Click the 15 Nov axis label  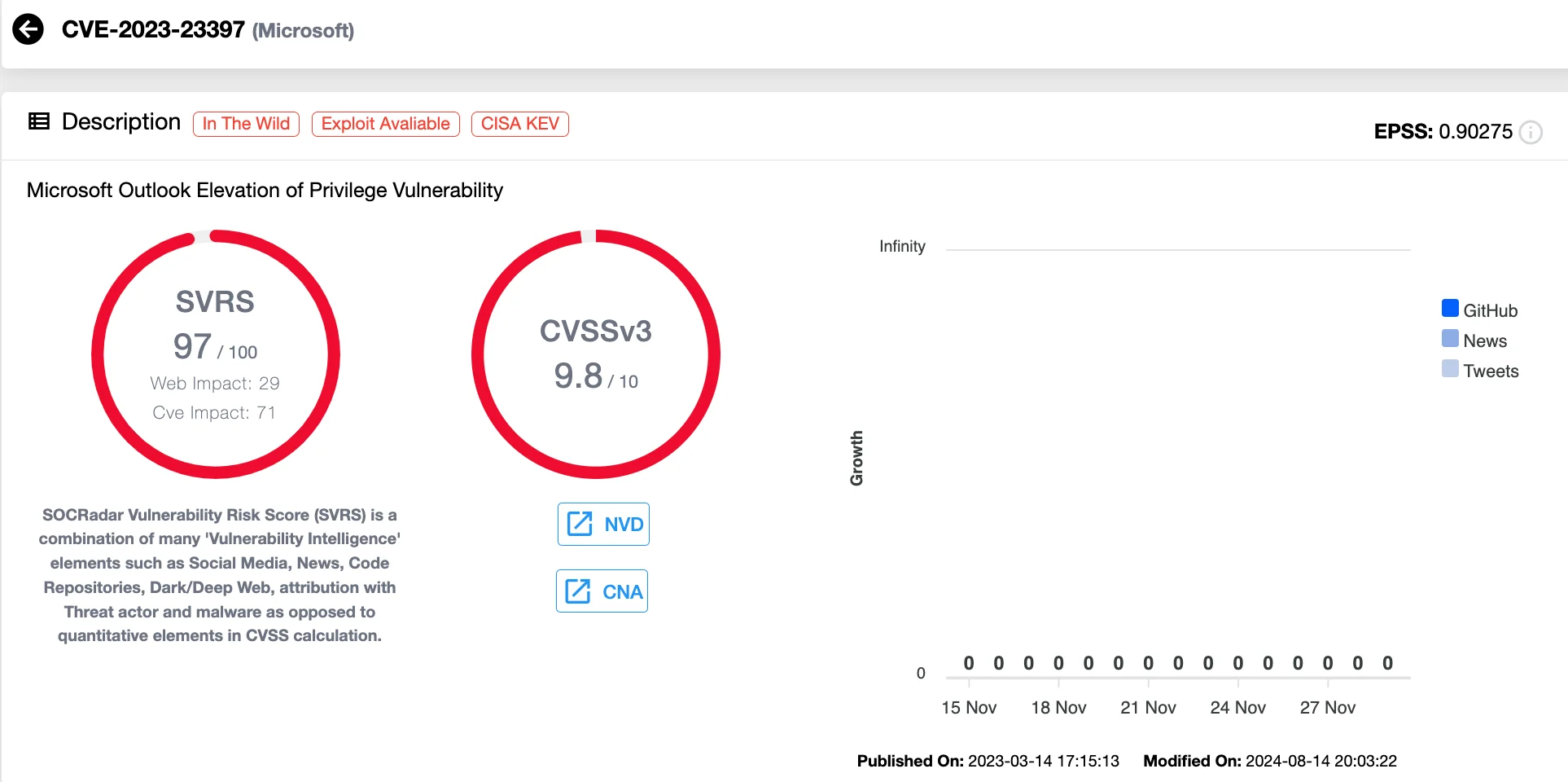click(969, 708)
